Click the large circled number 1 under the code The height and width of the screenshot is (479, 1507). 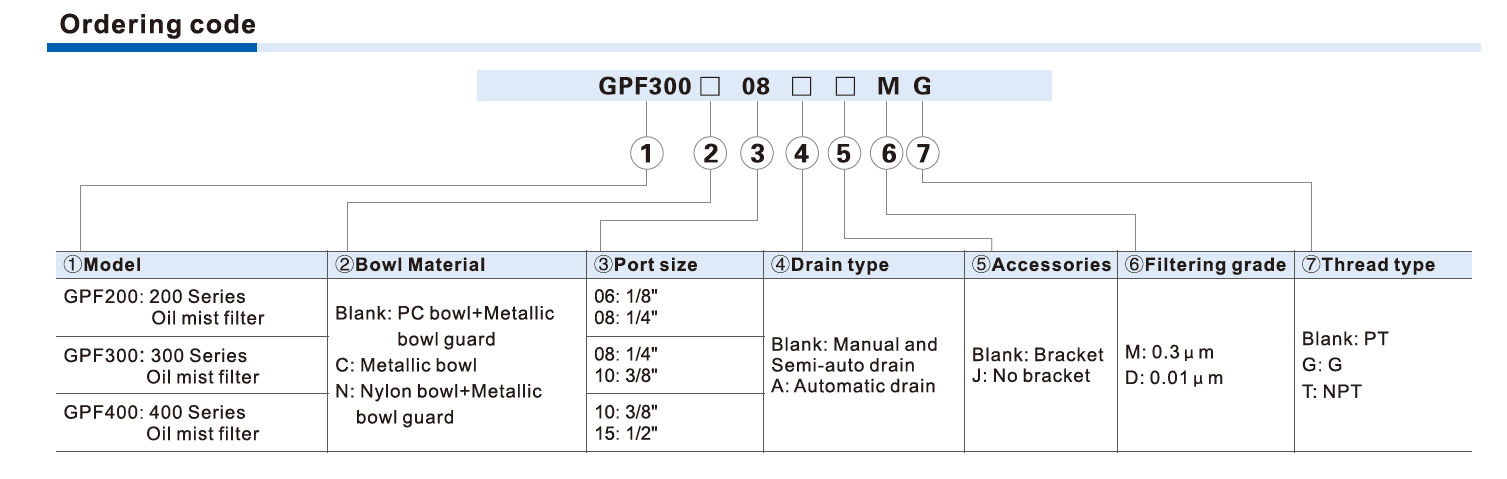click(648, 154)
